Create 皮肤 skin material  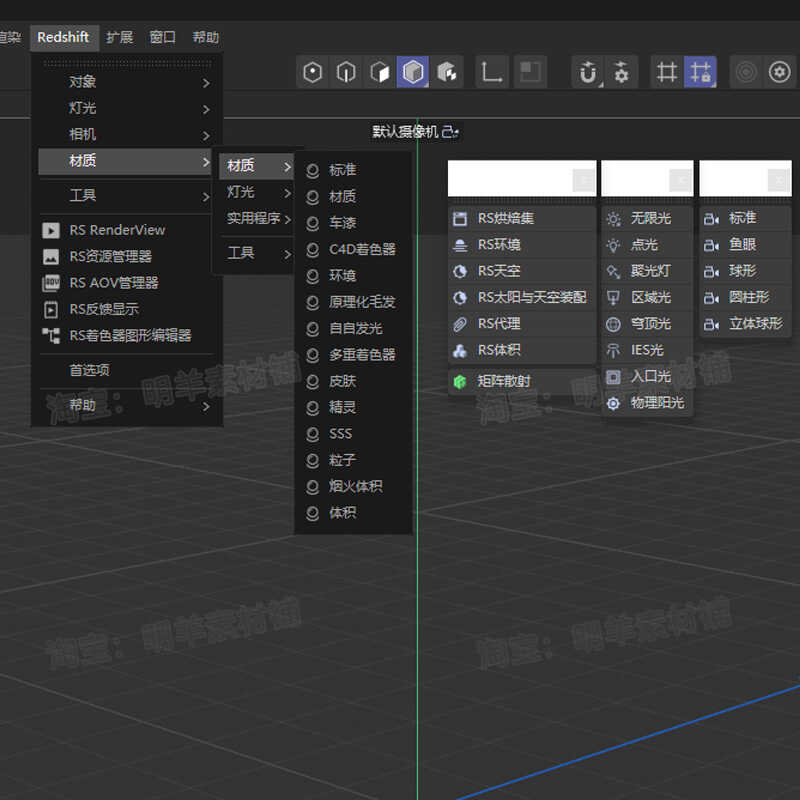pyautogui.click(x=353, y=382)
